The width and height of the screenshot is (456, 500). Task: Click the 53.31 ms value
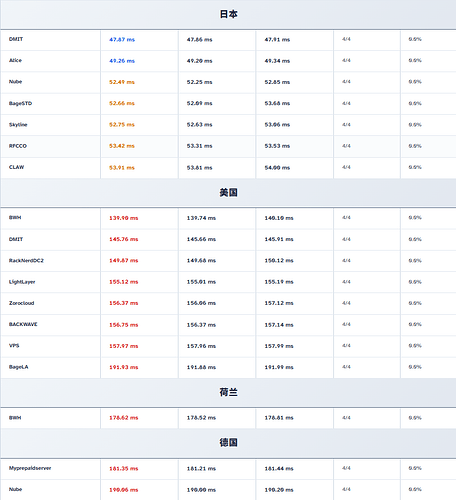(200, 146)
